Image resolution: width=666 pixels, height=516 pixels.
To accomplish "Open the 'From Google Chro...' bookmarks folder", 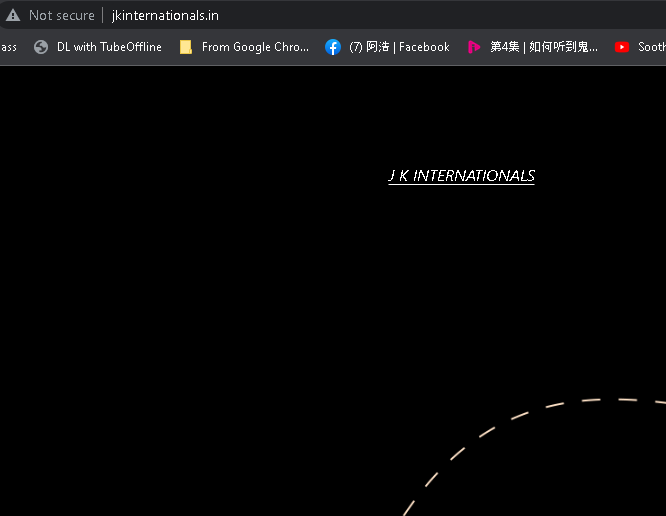I will pyautogui.click(x=255, y=47).
